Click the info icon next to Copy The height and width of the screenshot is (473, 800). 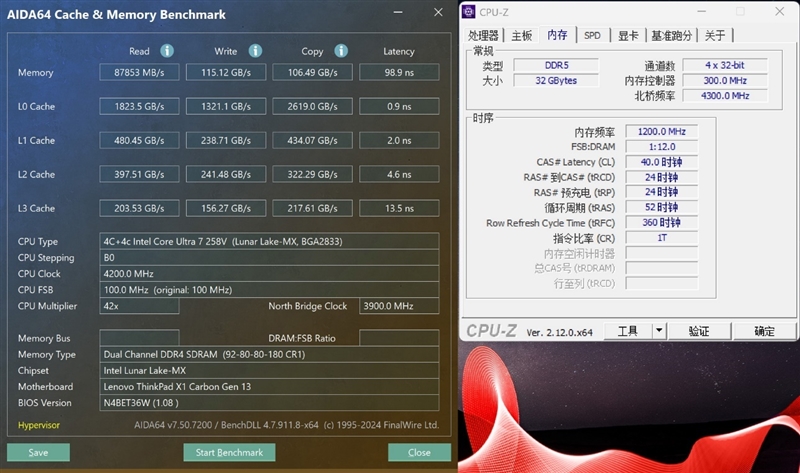click(x=341, y=51)
